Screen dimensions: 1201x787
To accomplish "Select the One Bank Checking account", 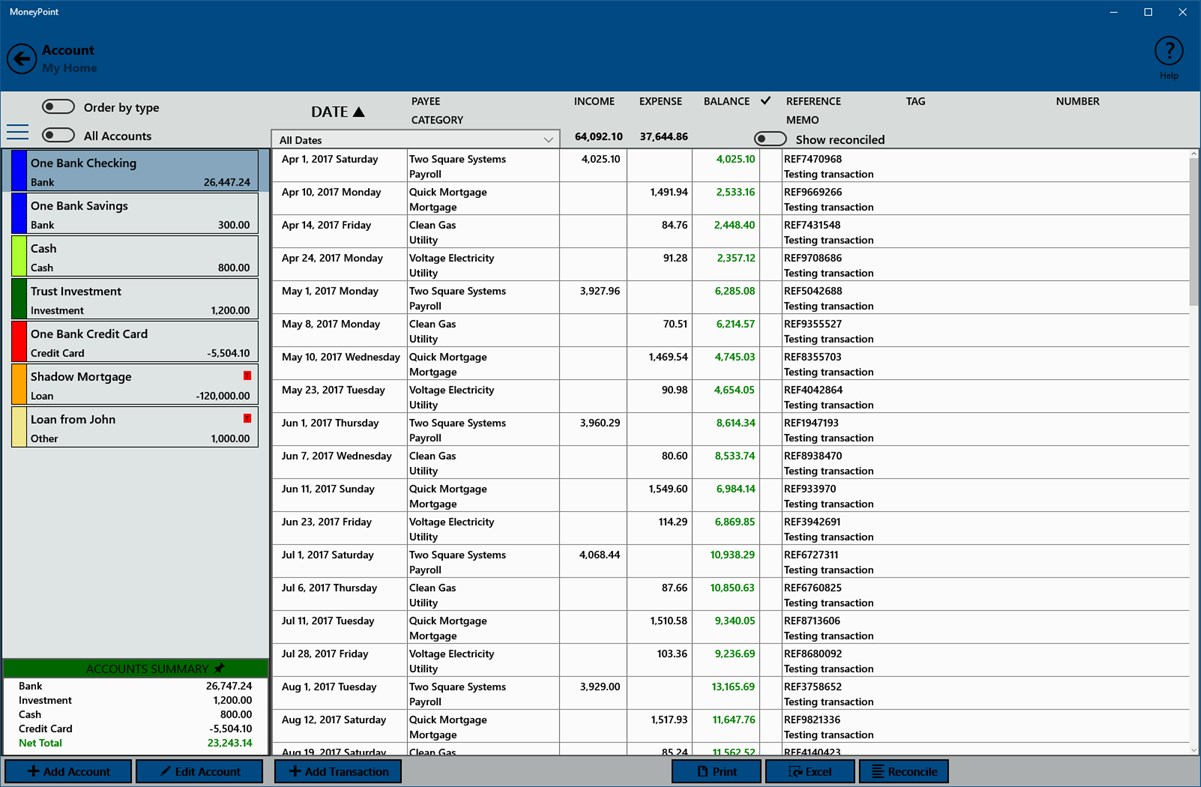I will pyautogui.click(x=135, y=170).
